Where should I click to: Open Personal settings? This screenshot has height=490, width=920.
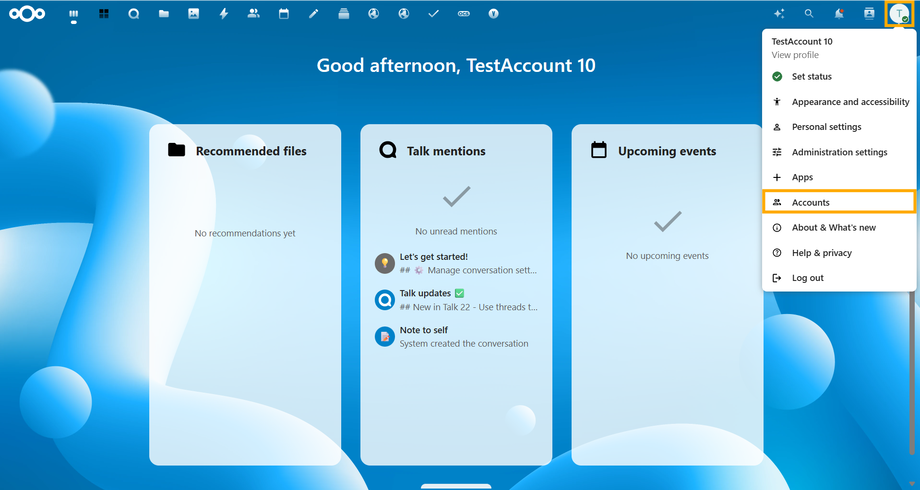click(839, 127)
